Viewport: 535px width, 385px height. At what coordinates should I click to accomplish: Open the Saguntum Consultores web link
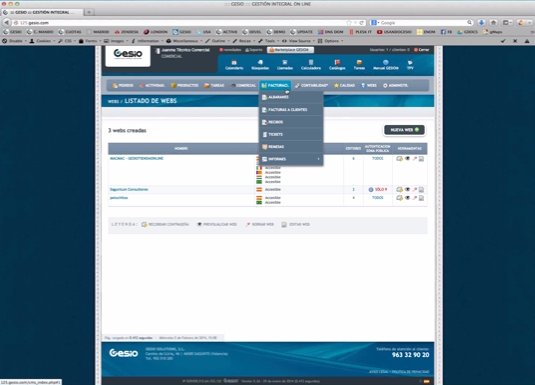click(129, 189)
